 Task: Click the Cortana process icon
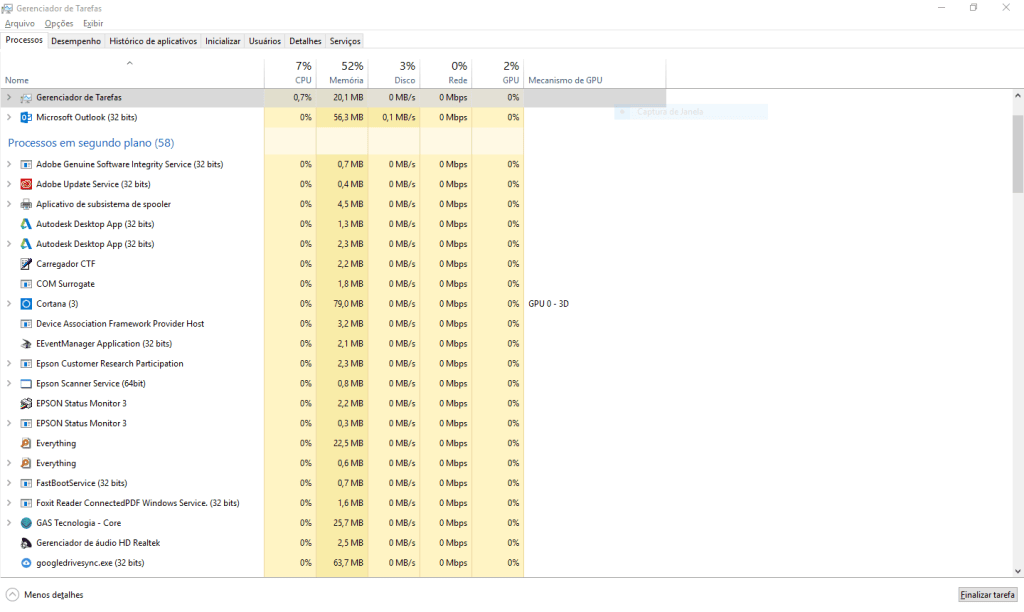click(x=26, y=304)
